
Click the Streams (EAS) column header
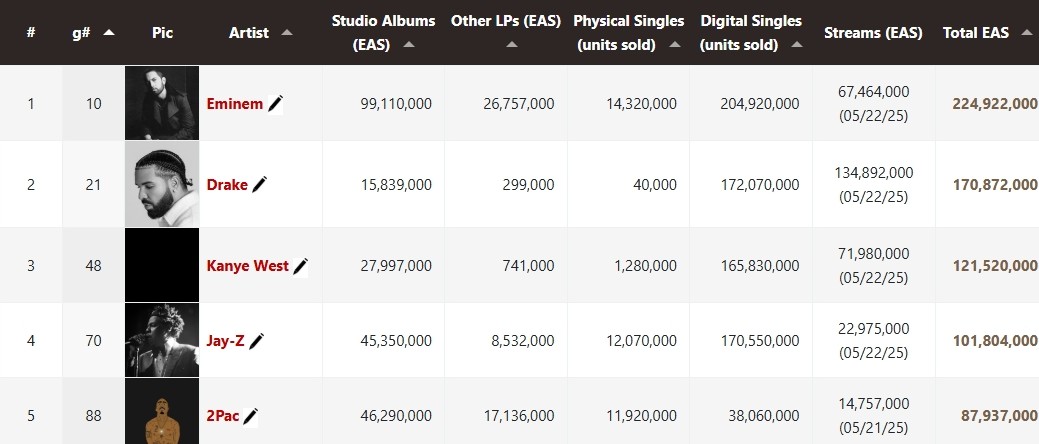873,32
